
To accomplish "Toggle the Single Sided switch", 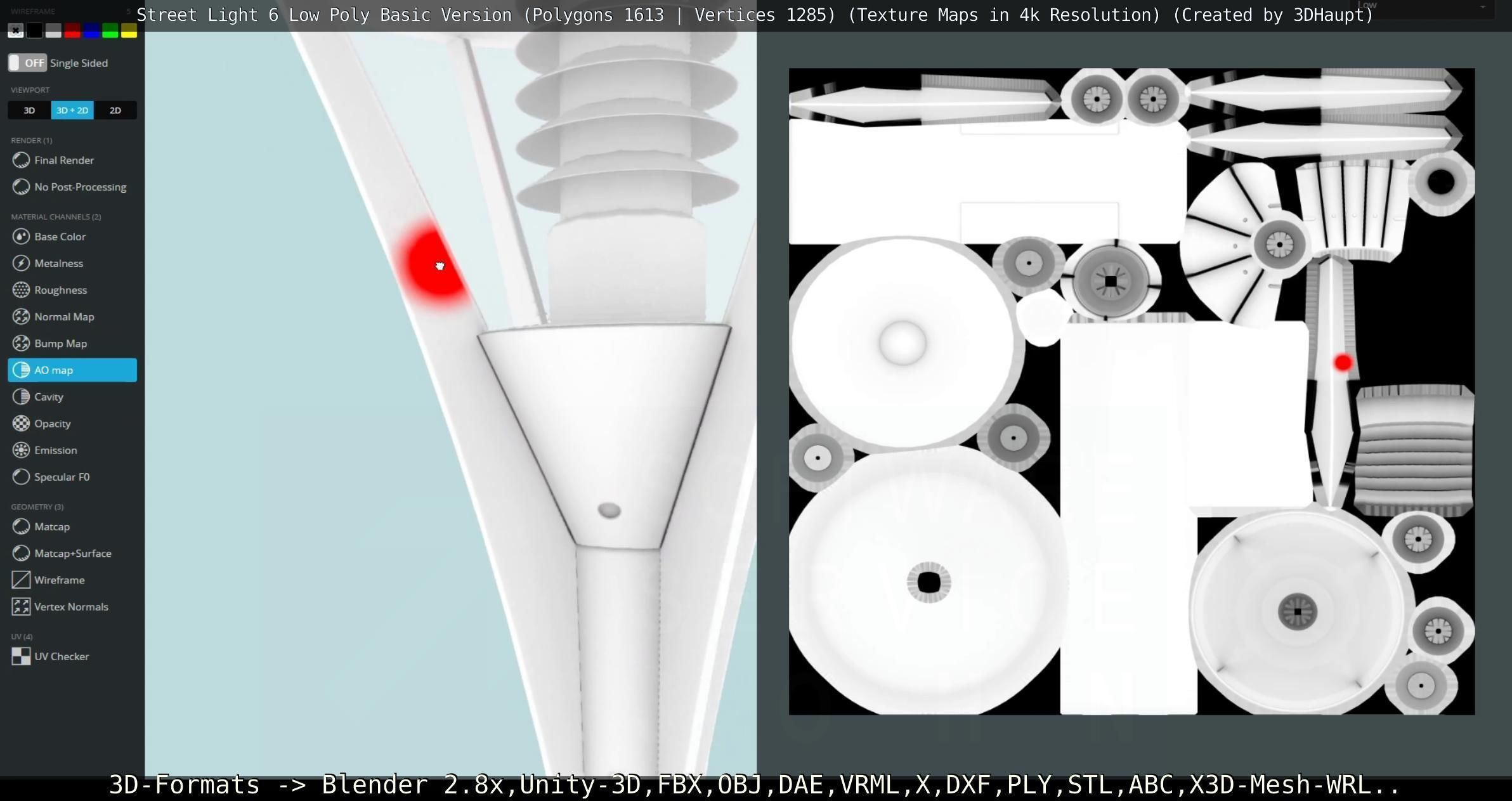I will [27, 63].
